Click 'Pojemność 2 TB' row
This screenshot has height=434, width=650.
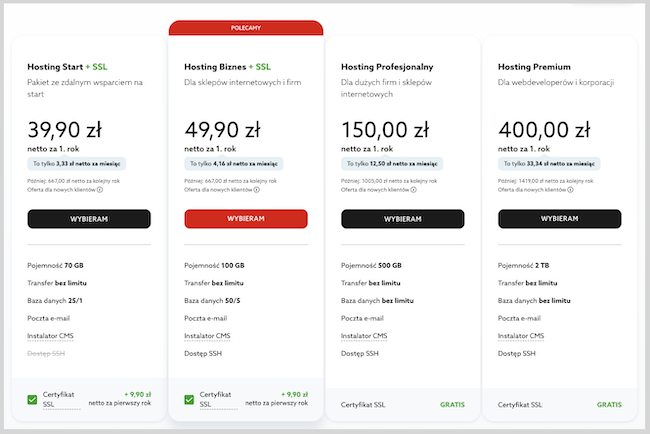point(523,266)
